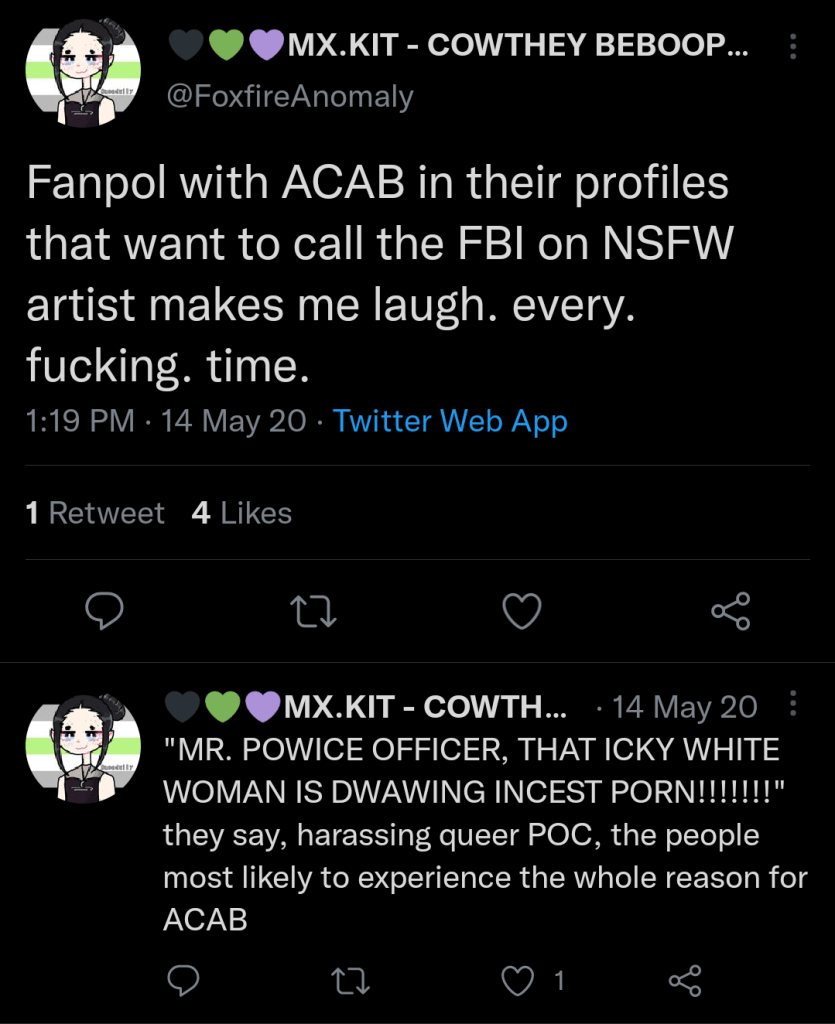Open the Twitter Web App link
The image size is (835, 1024).
coord(450,421)
